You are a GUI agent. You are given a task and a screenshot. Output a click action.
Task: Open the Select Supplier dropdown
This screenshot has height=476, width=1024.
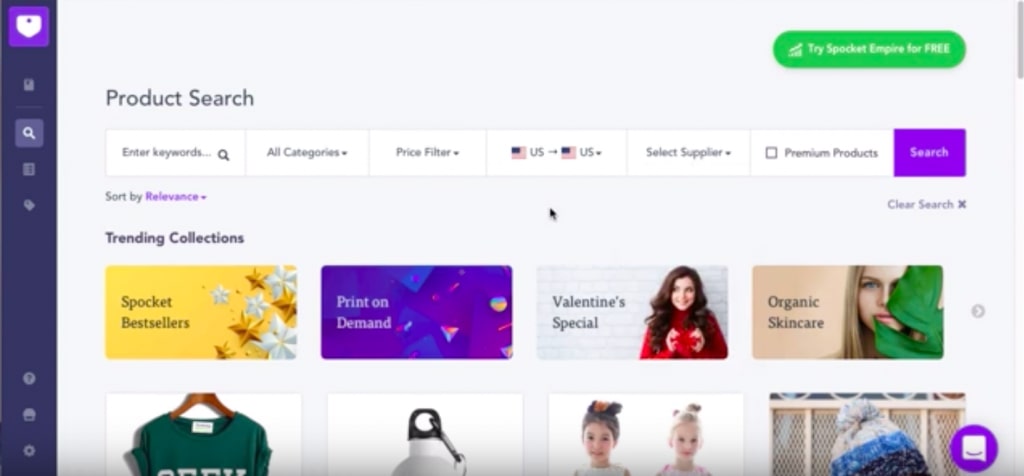tap(688, 153)
